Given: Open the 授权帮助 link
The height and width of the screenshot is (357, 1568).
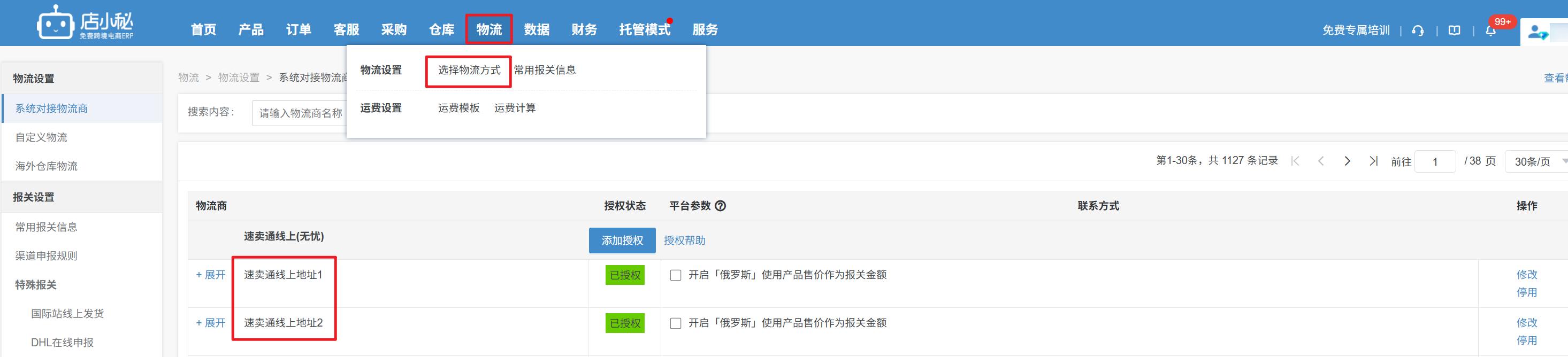Looking at the screenshot, I should (x=684, y=241).
